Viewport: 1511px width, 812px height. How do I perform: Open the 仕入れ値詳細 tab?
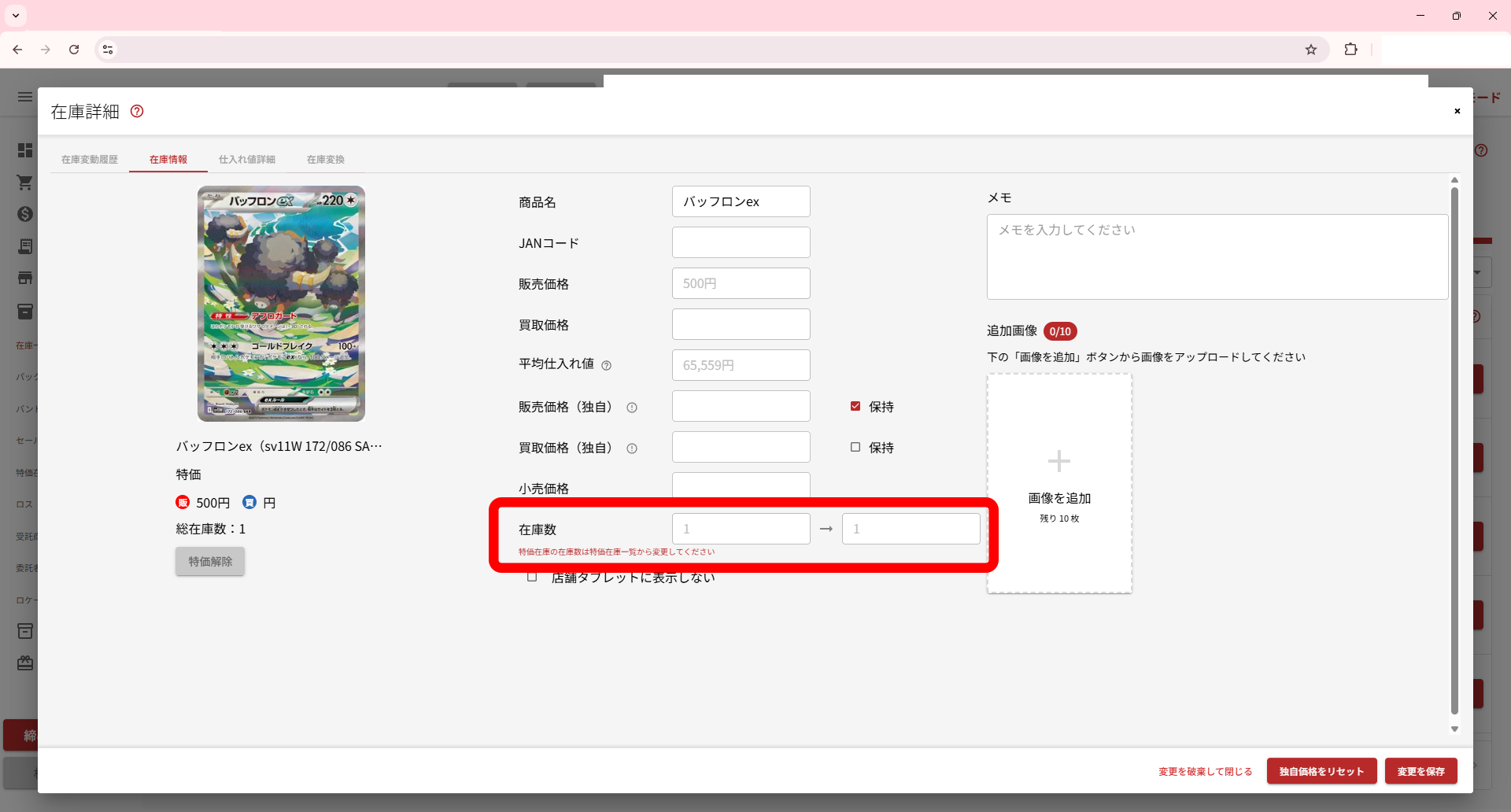246,160
